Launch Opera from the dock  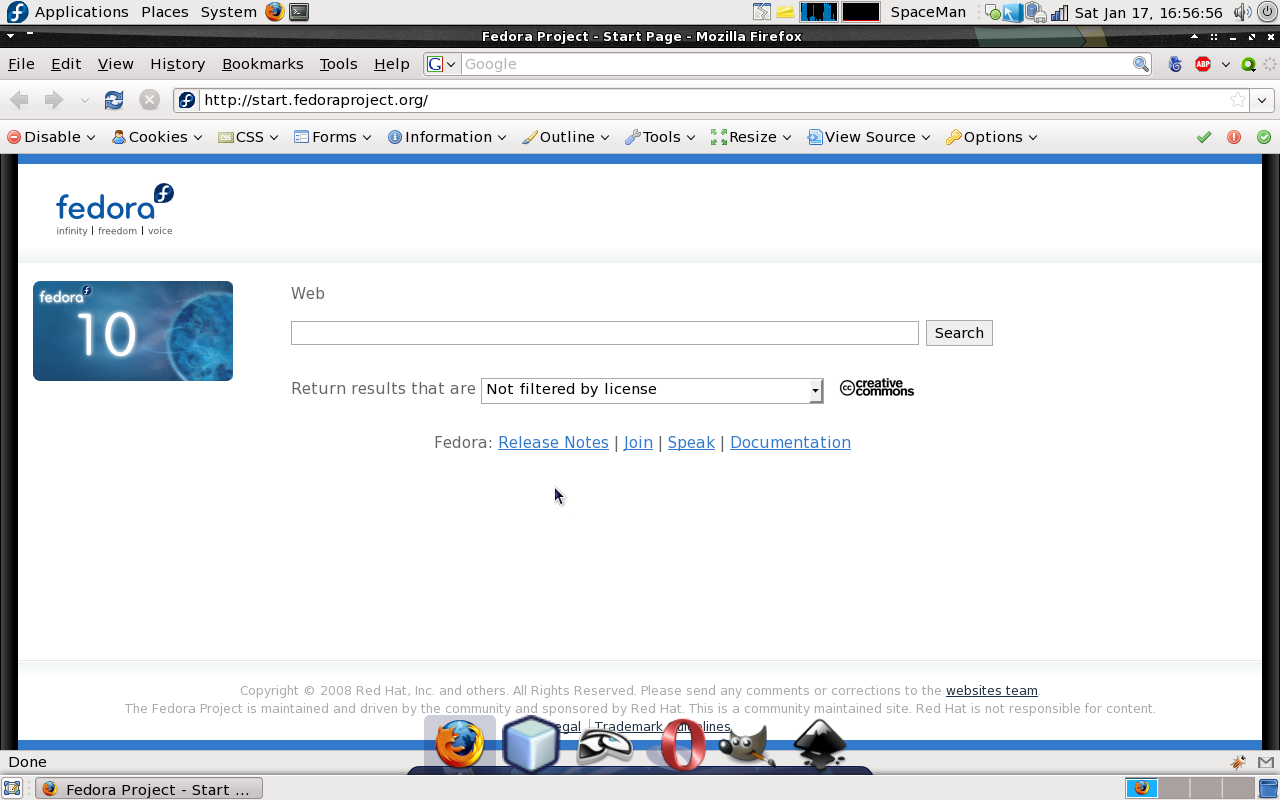682,745
